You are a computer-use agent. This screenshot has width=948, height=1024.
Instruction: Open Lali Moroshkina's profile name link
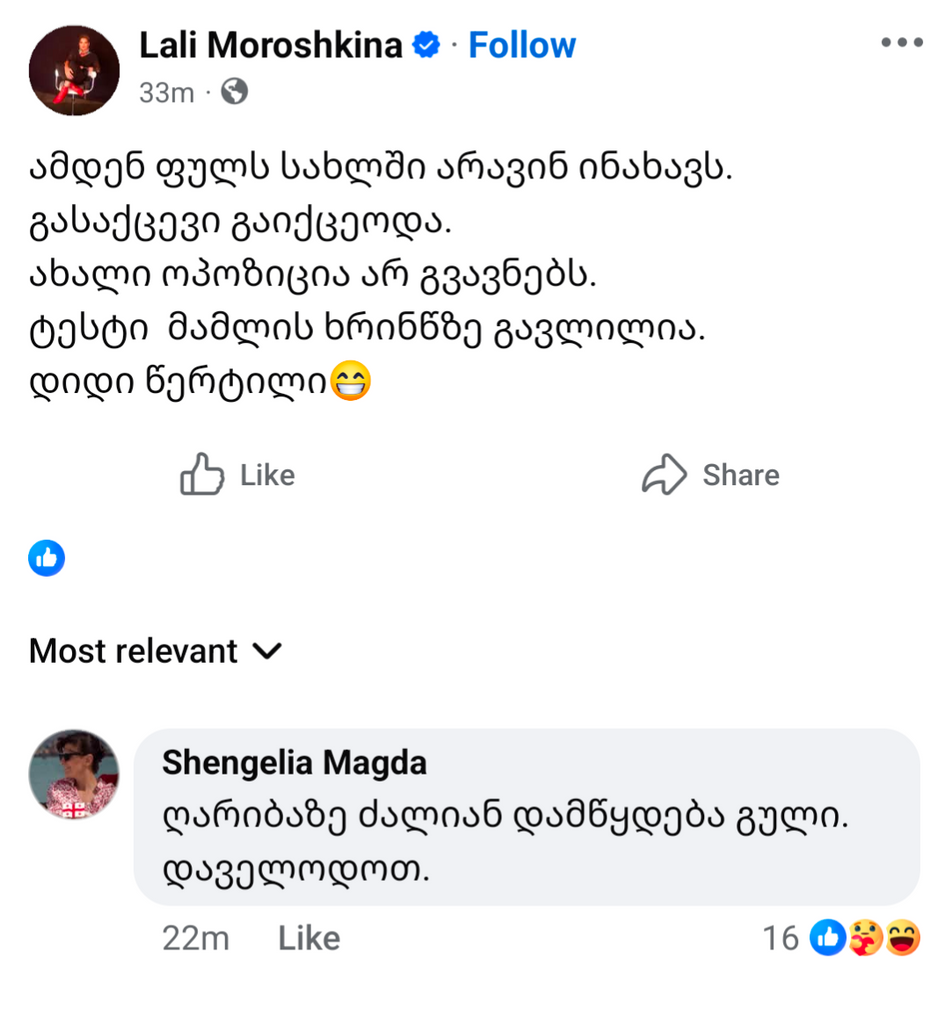coord(271,45)
